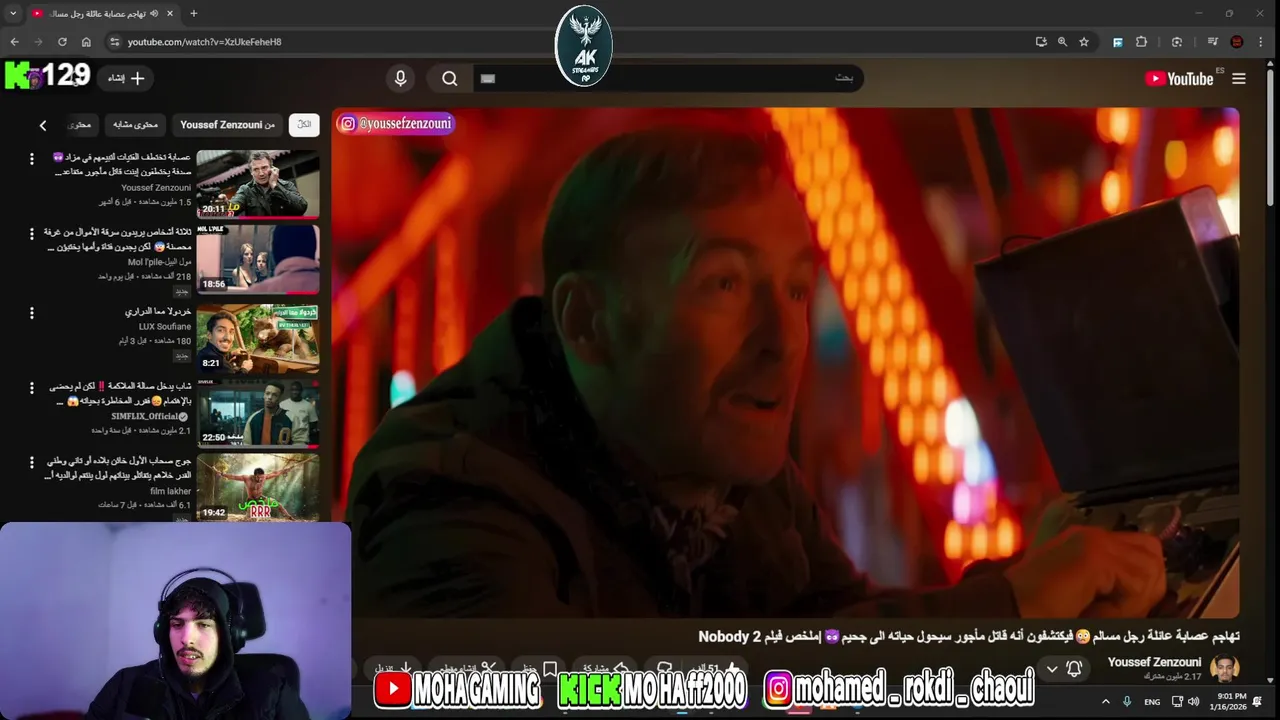The width and height of the screenshot is (1280, 720).
Task: Click the youtube.com address bar URL
Action: (204, 42)
